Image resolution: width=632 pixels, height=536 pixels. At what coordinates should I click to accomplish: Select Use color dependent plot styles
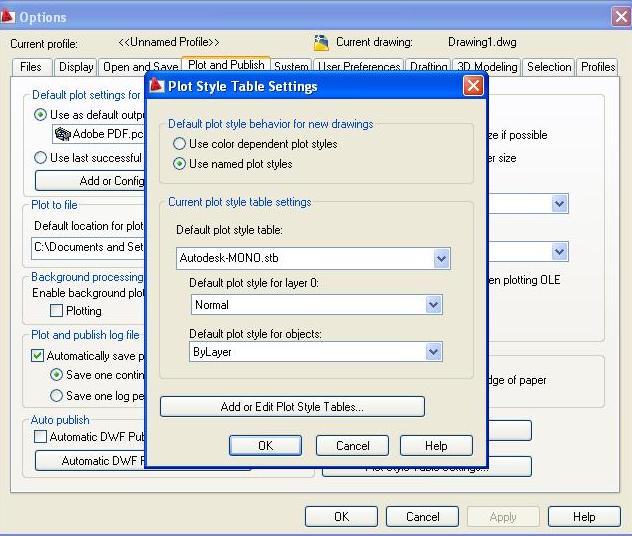point(179,144)
